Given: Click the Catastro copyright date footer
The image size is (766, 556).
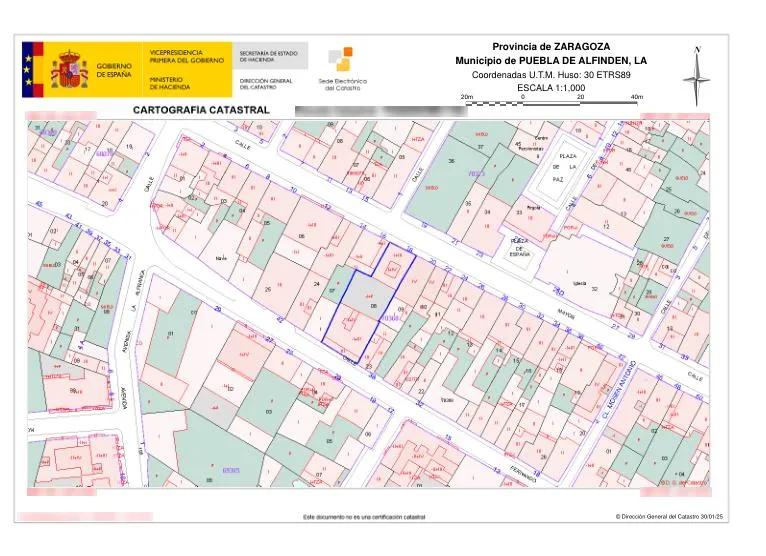Looking at the screenshot, I should coord(669,516).
